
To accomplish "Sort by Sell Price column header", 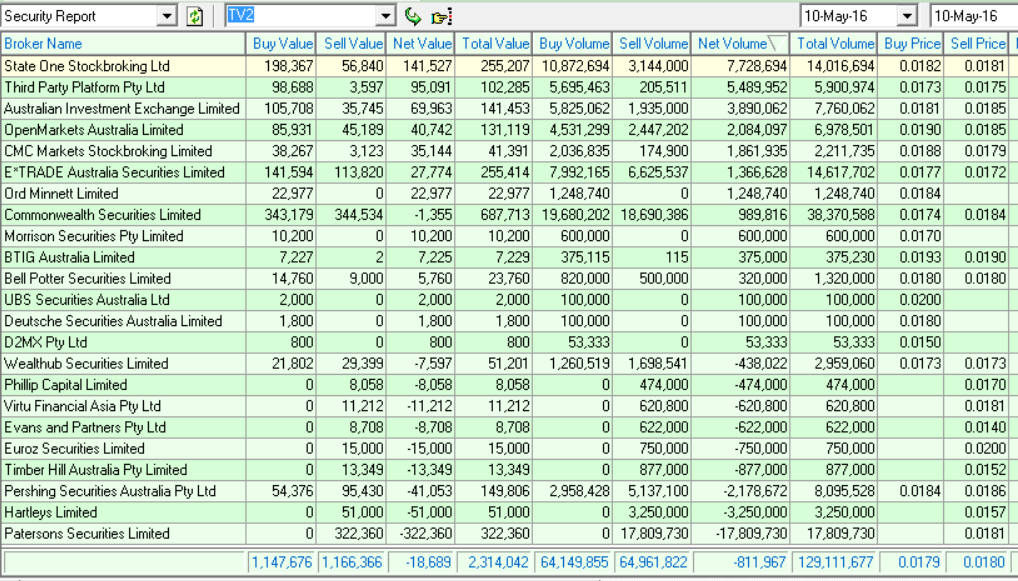I will click(x=977, y=43).
